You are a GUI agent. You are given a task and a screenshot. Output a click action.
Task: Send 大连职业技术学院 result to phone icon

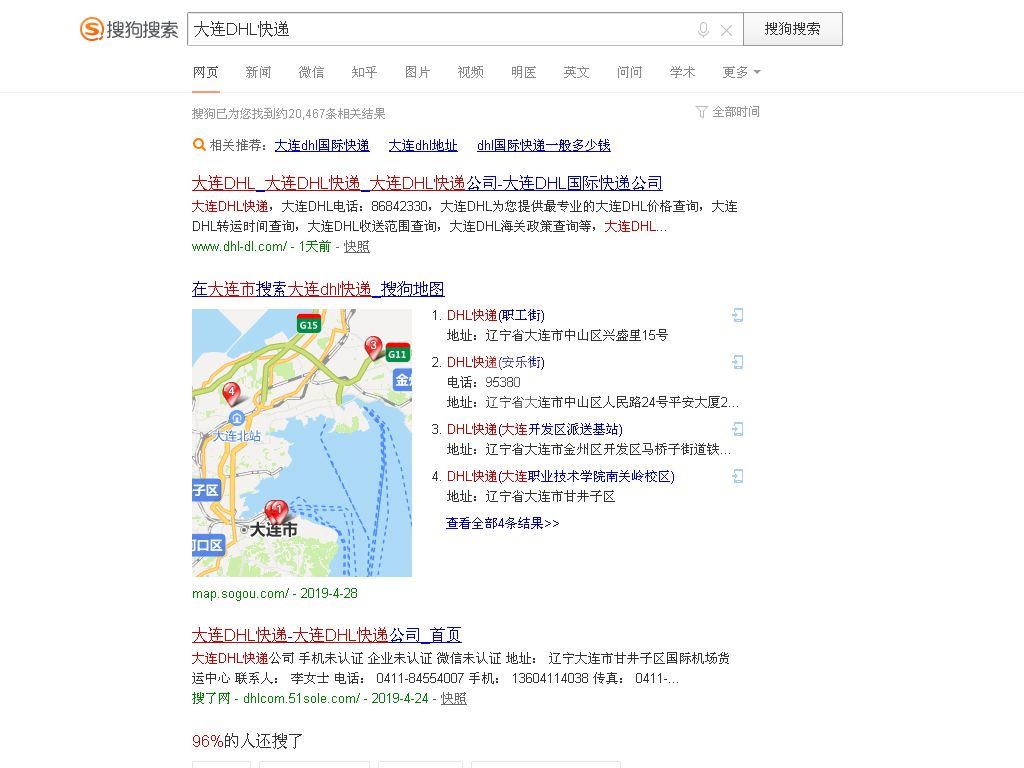tap(737, 477)
